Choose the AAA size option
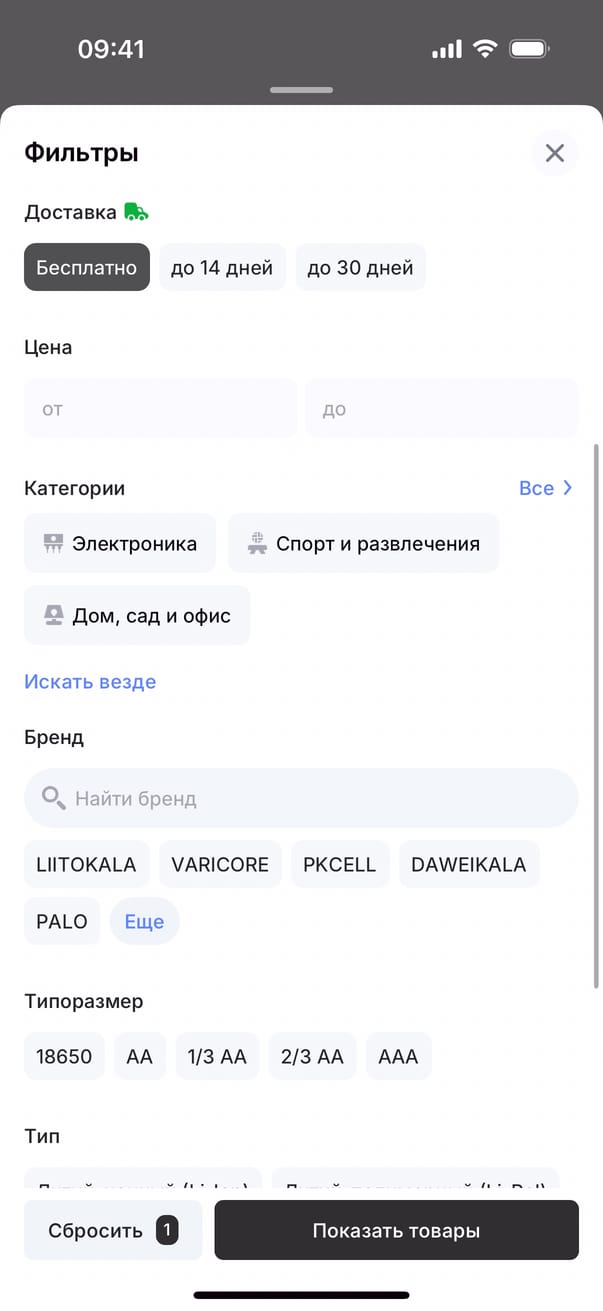Viewport: 603px width, 1311px height. click(x=398, y=1056)
